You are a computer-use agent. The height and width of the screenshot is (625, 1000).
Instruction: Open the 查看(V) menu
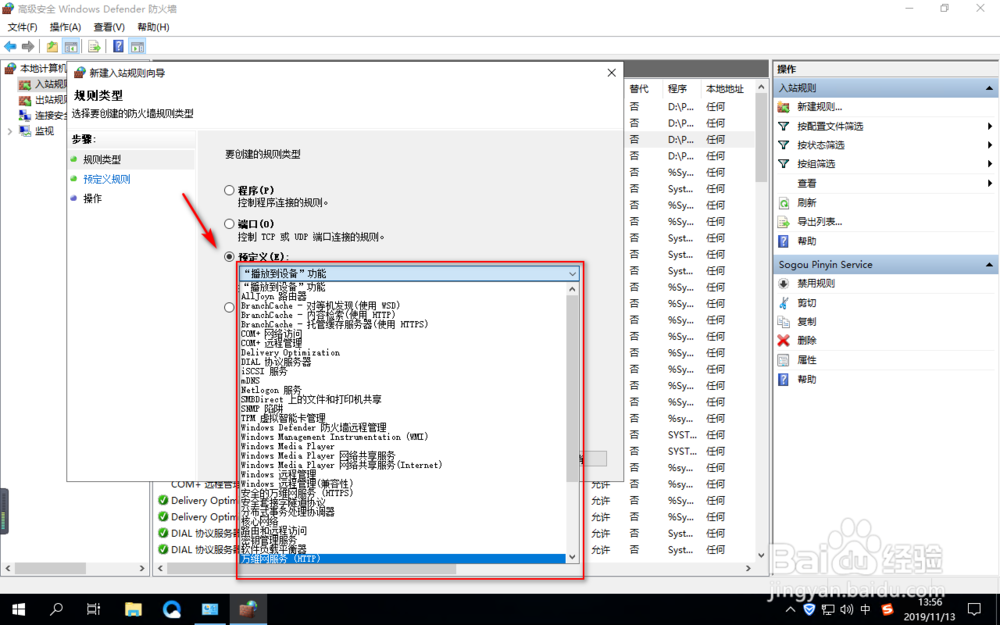pyautogui.click(x=109, y=27)
